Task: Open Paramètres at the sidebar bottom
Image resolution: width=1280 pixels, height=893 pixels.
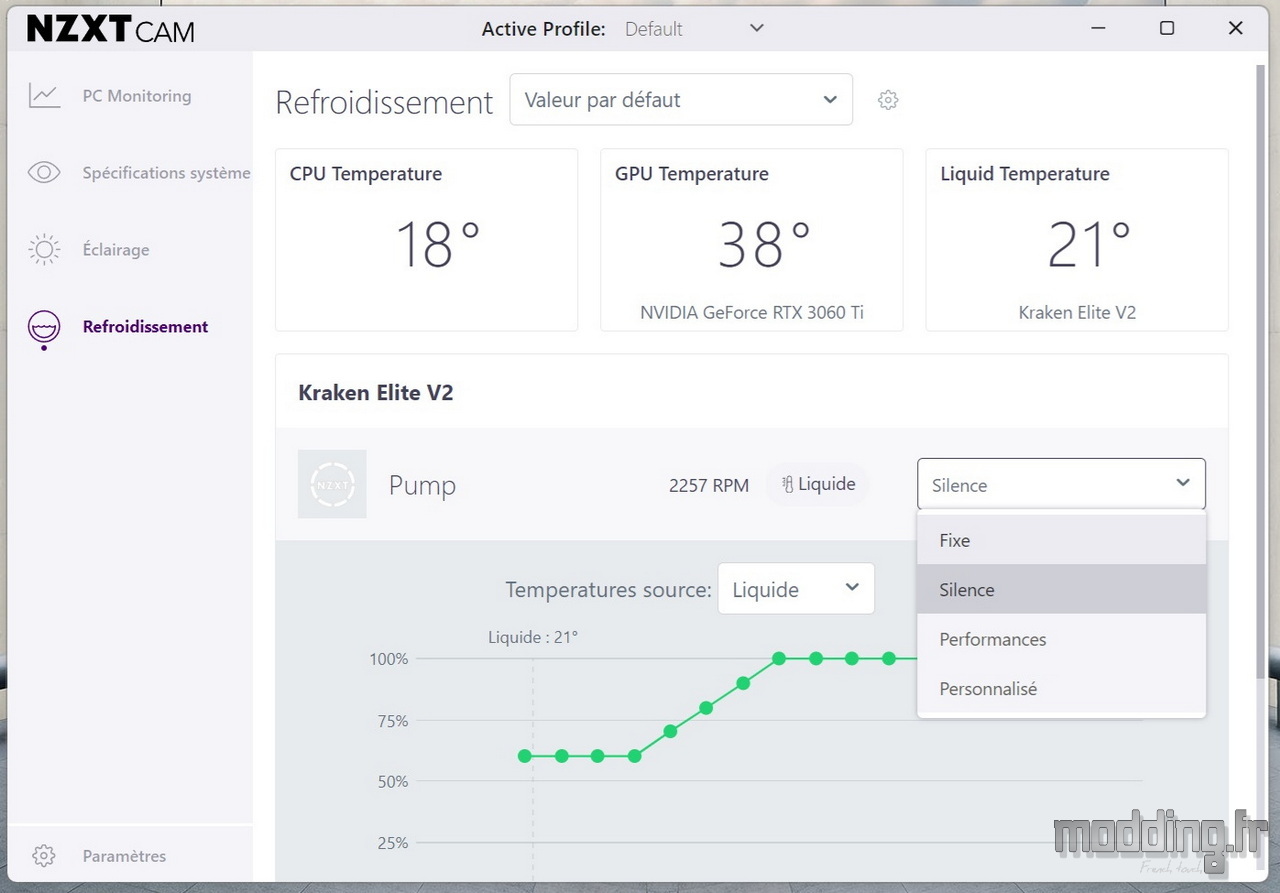Action: [125, 856]
